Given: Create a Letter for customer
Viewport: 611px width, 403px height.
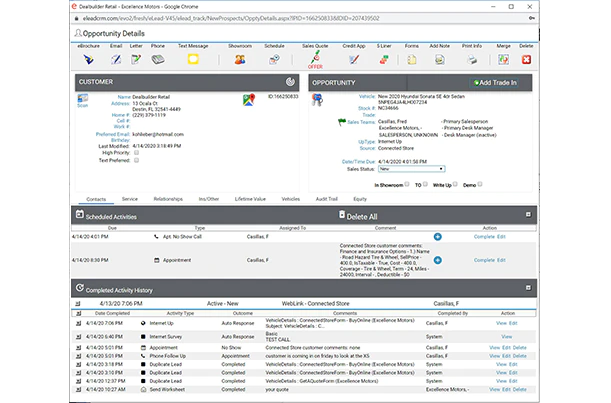Looking at the screenshot, I should click(x=136, y=59).
